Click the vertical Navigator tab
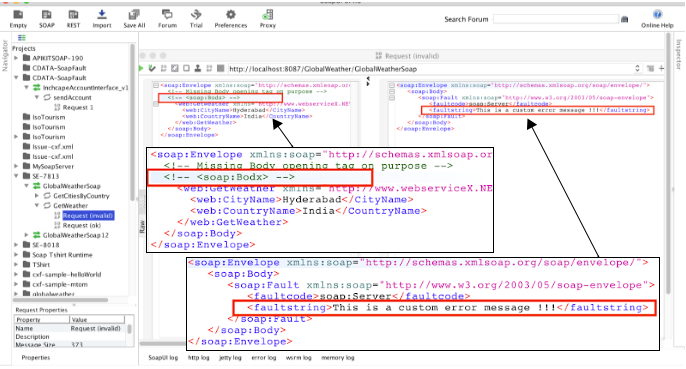 (x=5, y=56)
